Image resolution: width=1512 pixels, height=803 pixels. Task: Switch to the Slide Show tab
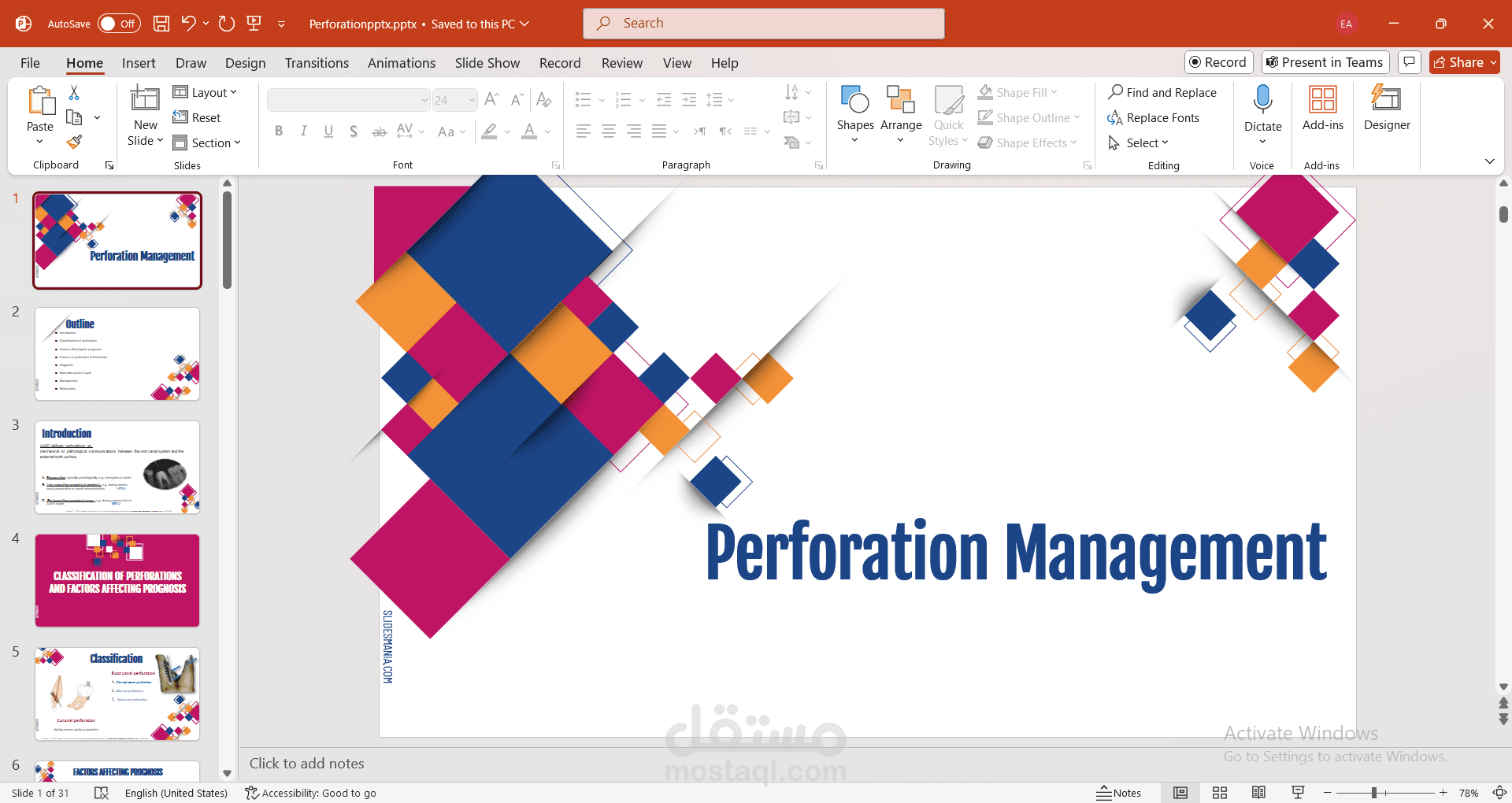(487, 63)
